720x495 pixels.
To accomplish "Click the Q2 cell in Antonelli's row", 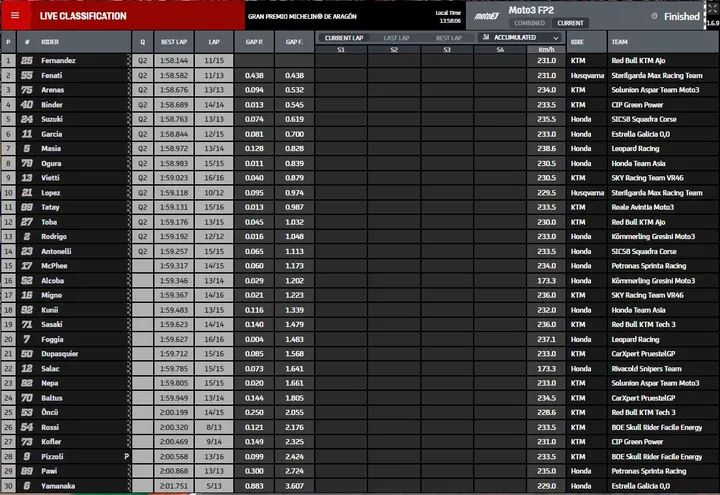I will coord(143,251).
